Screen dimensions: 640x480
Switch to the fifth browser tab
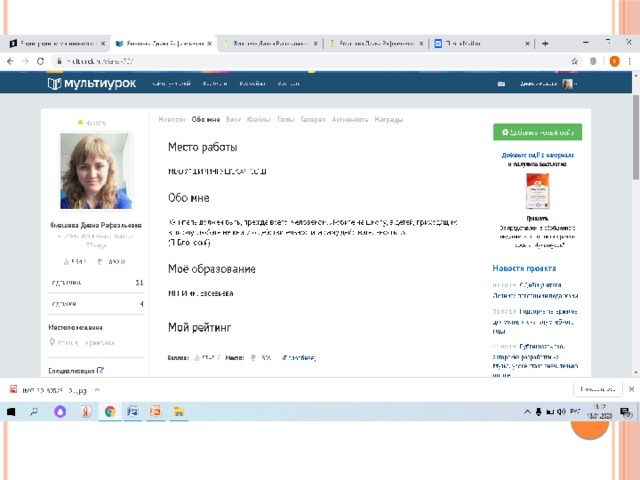(482, 43)
